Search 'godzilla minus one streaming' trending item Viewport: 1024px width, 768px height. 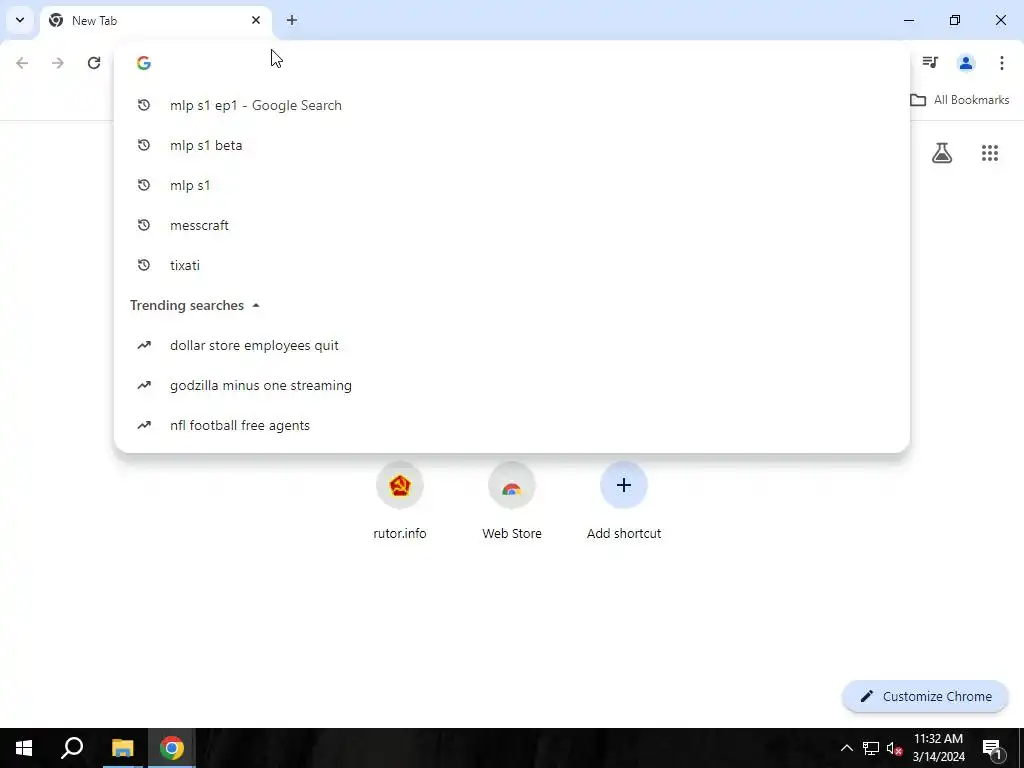[x=511, y=385]
